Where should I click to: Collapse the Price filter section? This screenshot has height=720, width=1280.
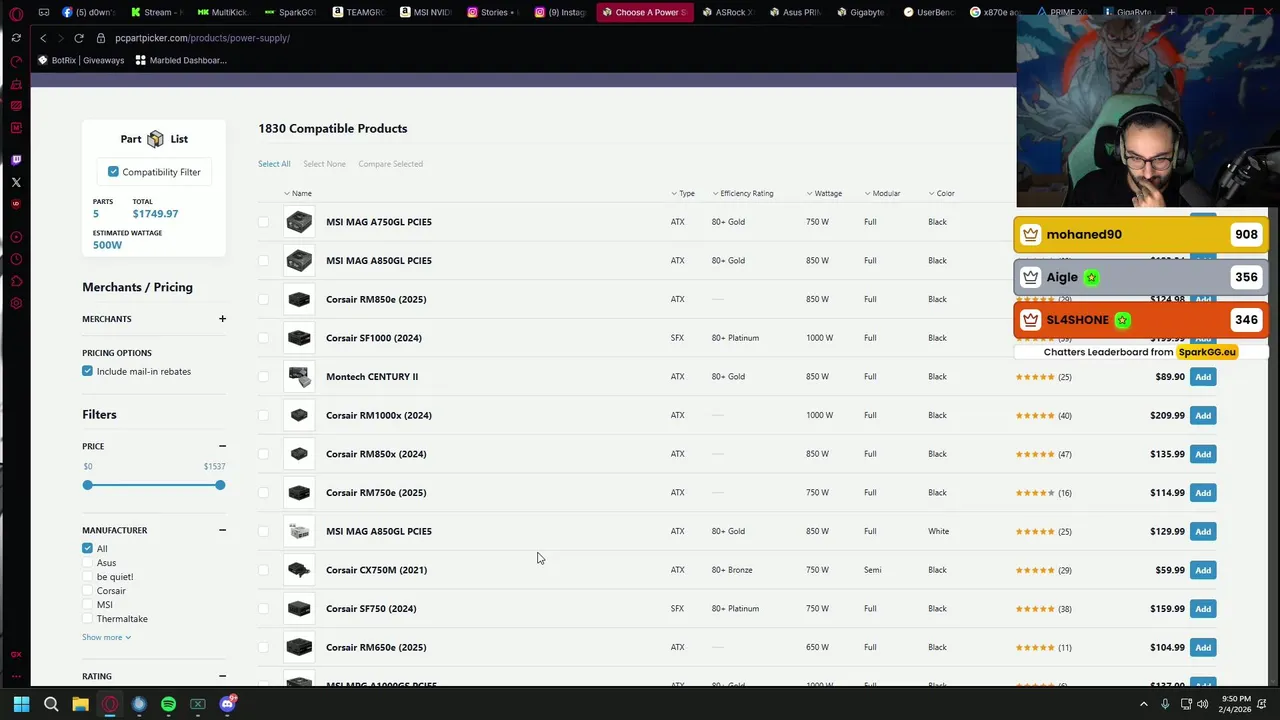pos(222,446)
